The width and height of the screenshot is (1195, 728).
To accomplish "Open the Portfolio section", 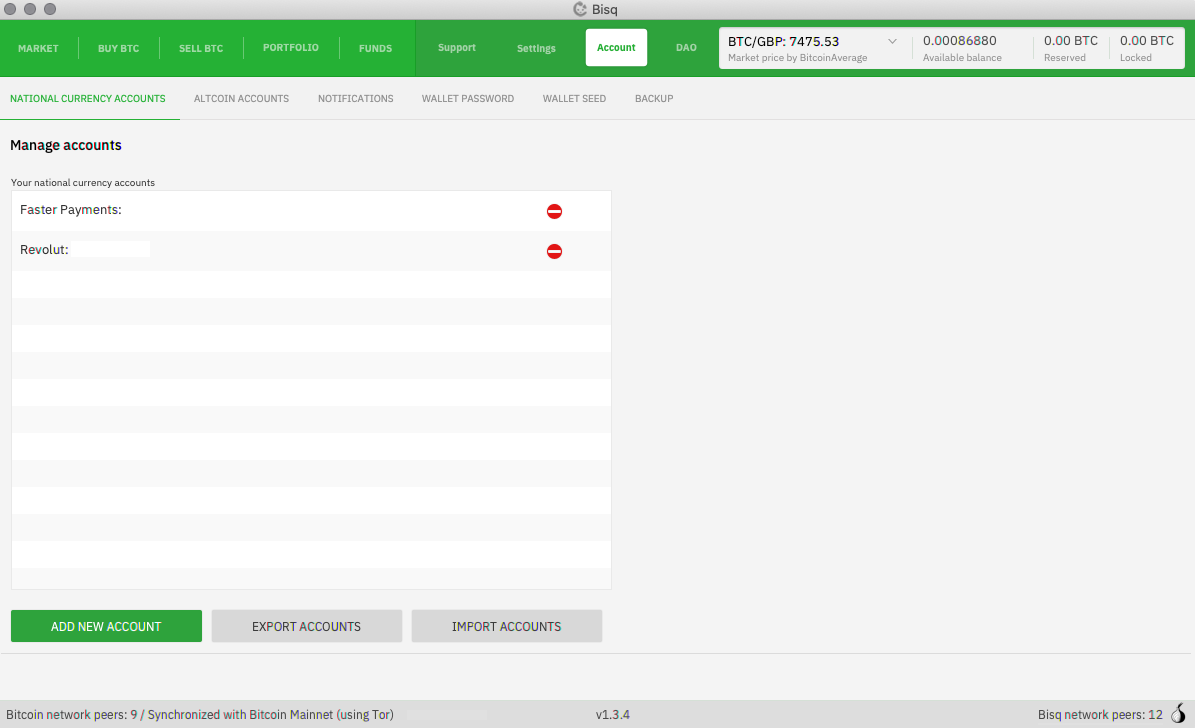I will 290,47.
